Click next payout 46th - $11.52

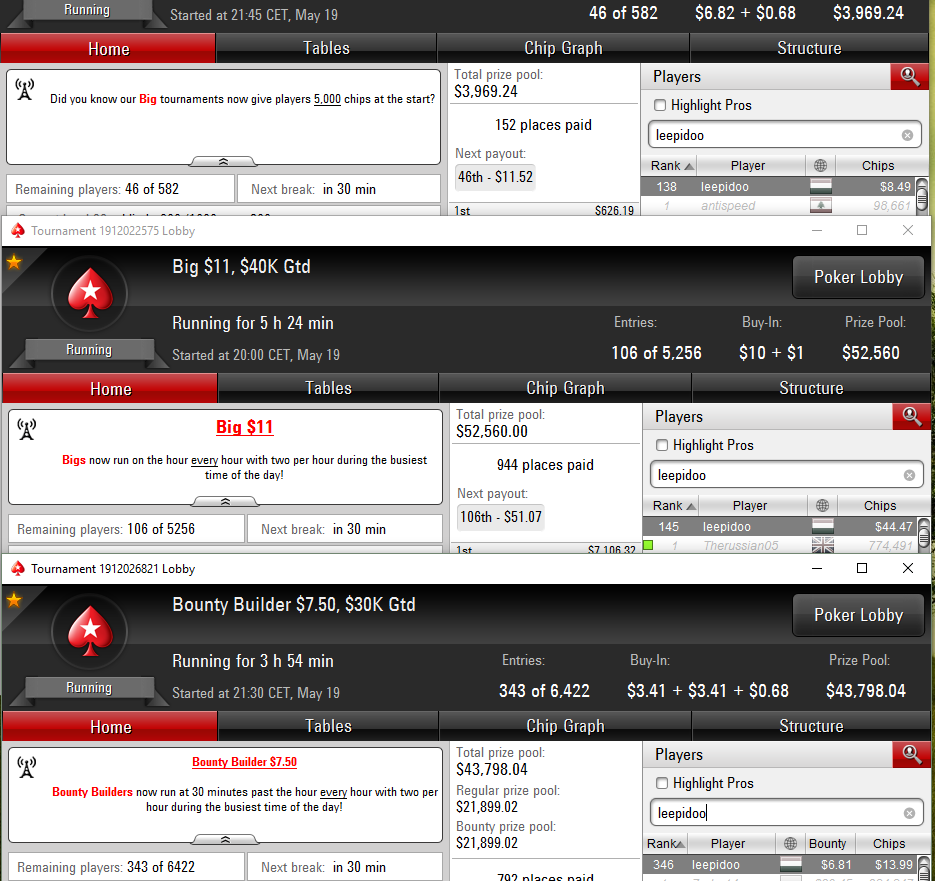[x=495, y=177]
